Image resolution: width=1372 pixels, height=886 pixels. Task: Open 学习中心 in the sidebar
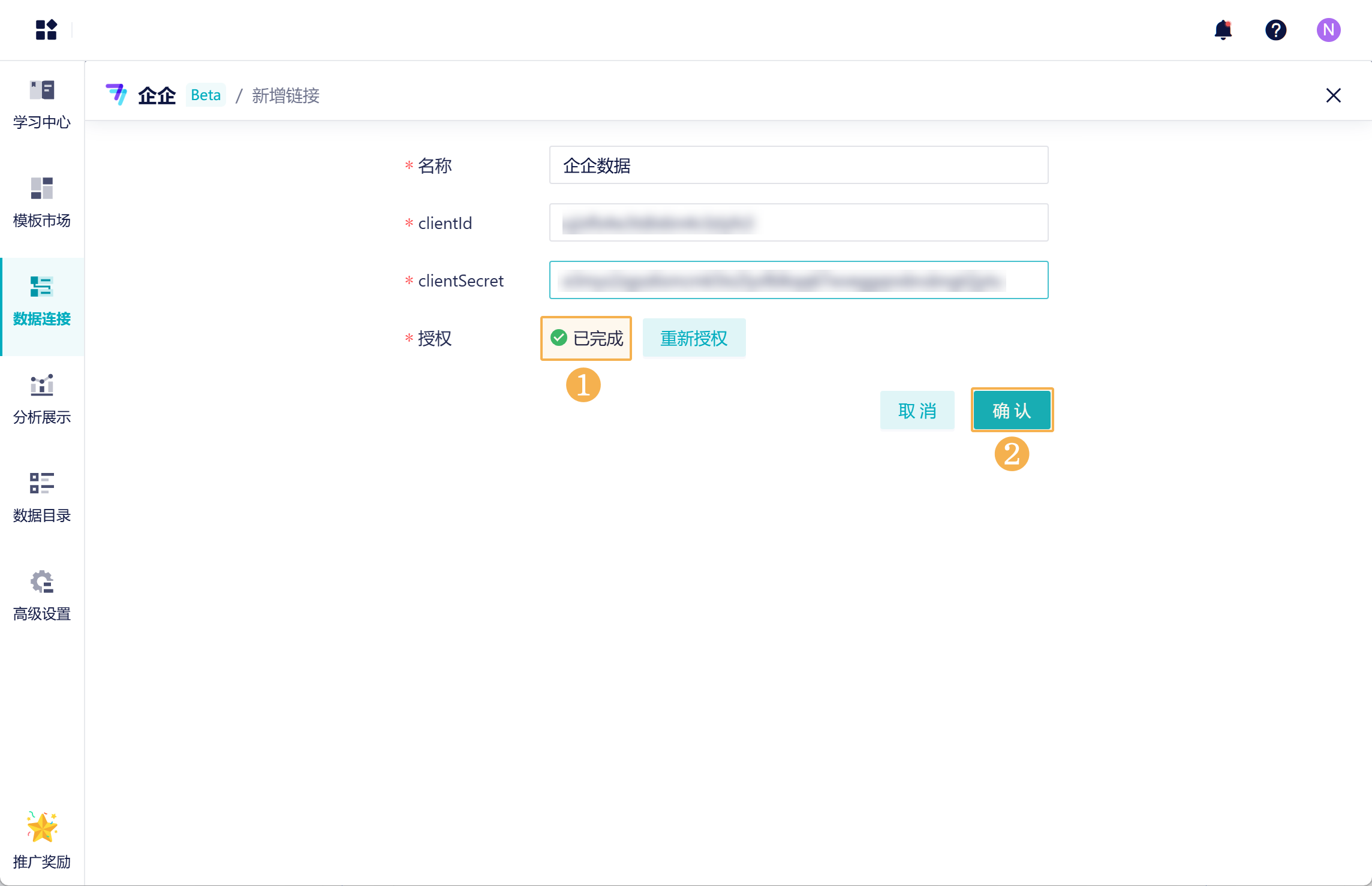(42, 104)
